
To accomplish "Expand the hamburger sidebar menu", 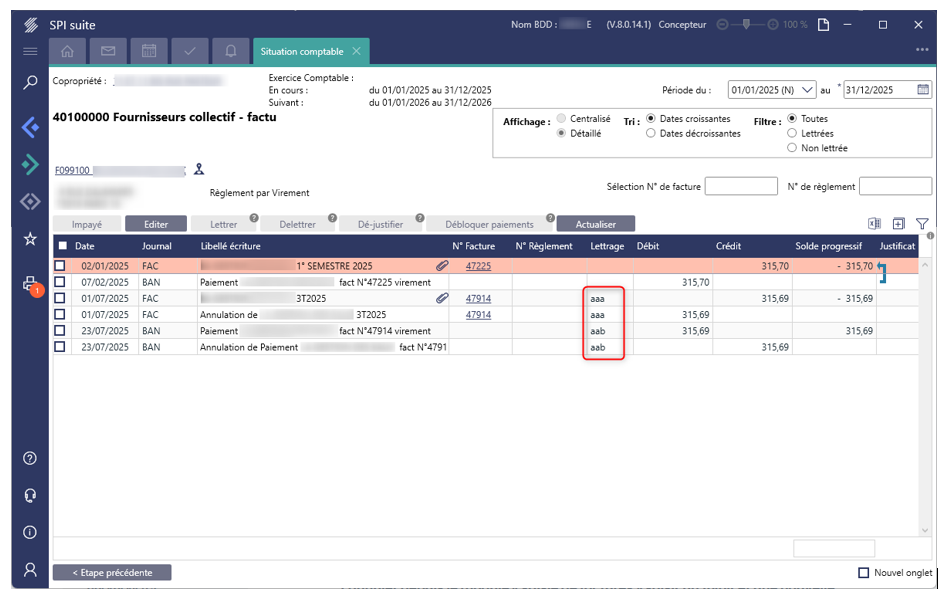I will (x=30, y=51).
